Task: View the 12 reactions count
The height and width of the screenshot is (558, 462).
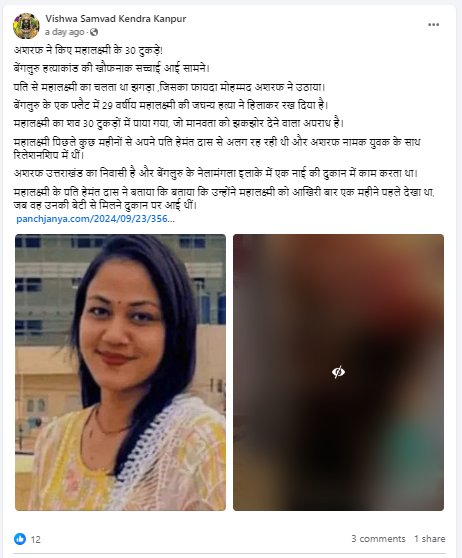Action: pyautogui.click(x=36, y=539)
